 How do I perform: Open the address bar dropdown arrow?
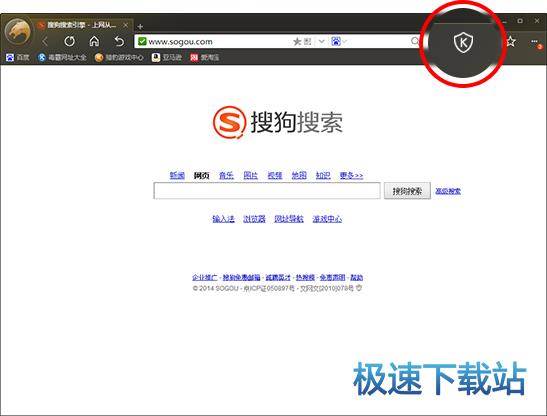pyautogui.click(x=322, y=42)
